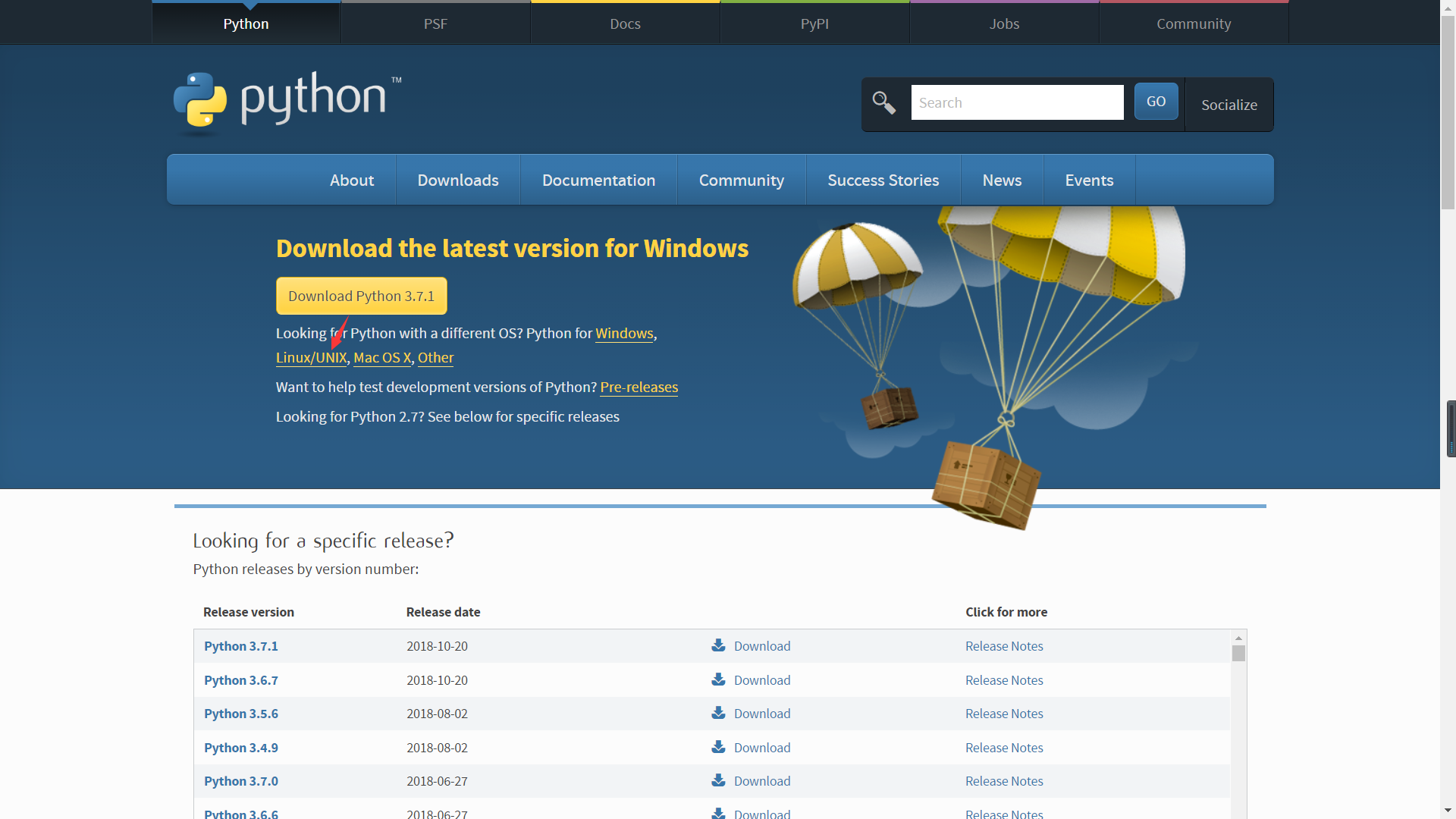Select the Community tab in top bar
The width and height of the screenshot is (1456, 819).
[1194, 24]
